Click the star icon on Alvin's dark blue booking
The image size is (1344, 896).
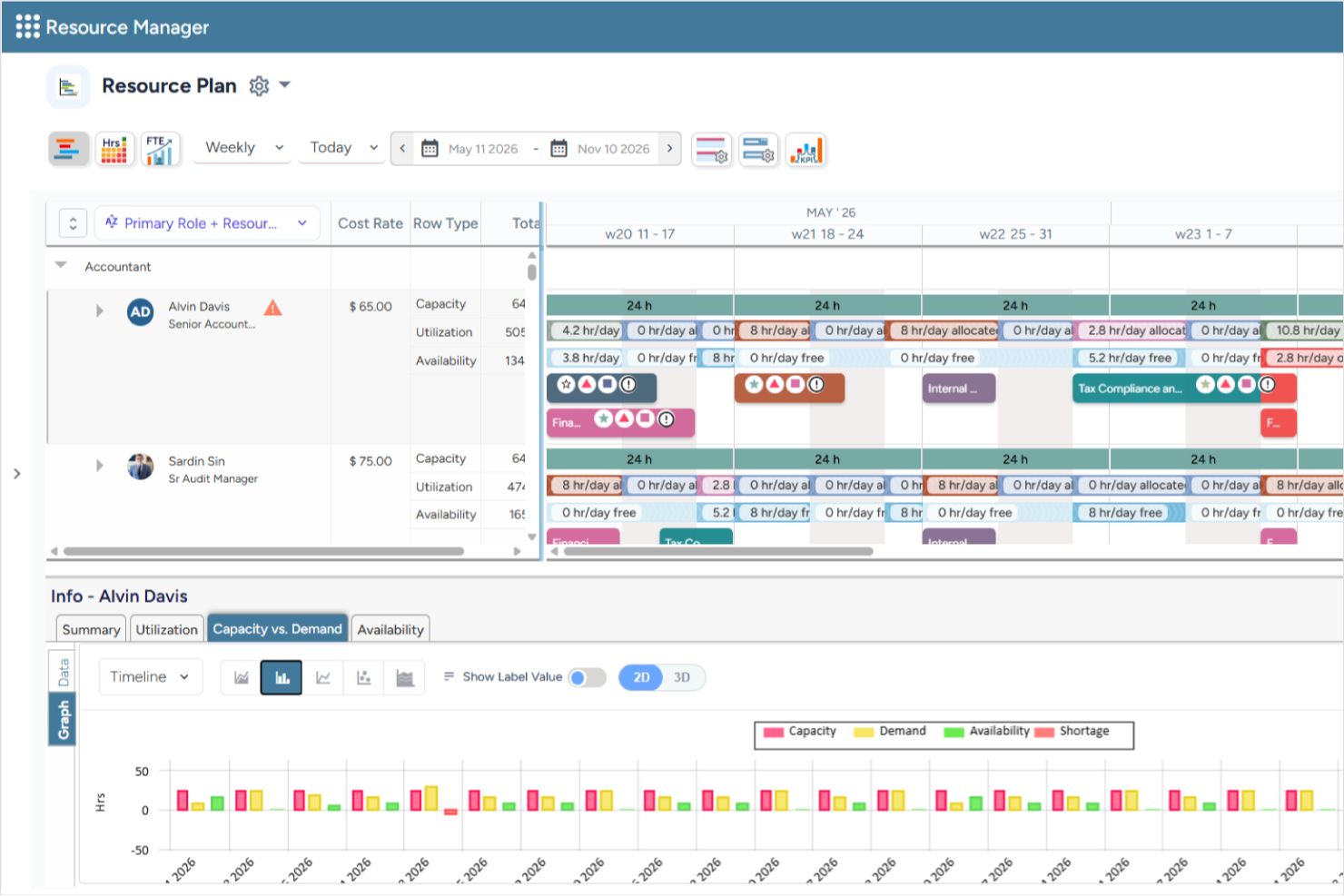567,385
